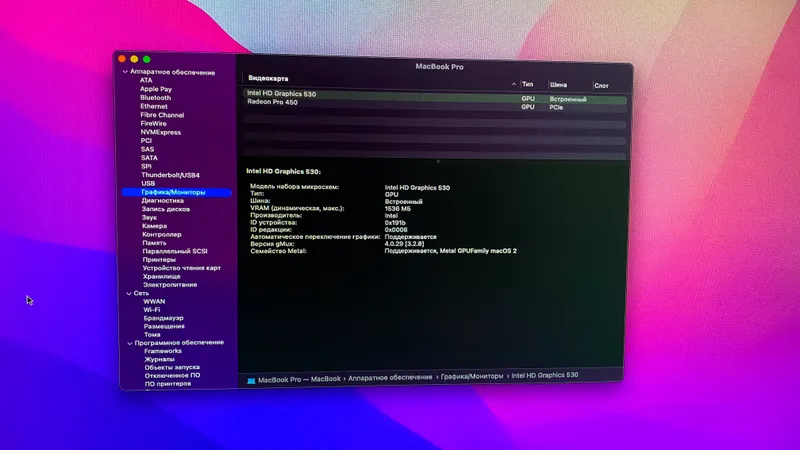This screenshot has height=450, width=800.
Task: Open Thunderbolt/USB4 entry
Action: point(170,175)
